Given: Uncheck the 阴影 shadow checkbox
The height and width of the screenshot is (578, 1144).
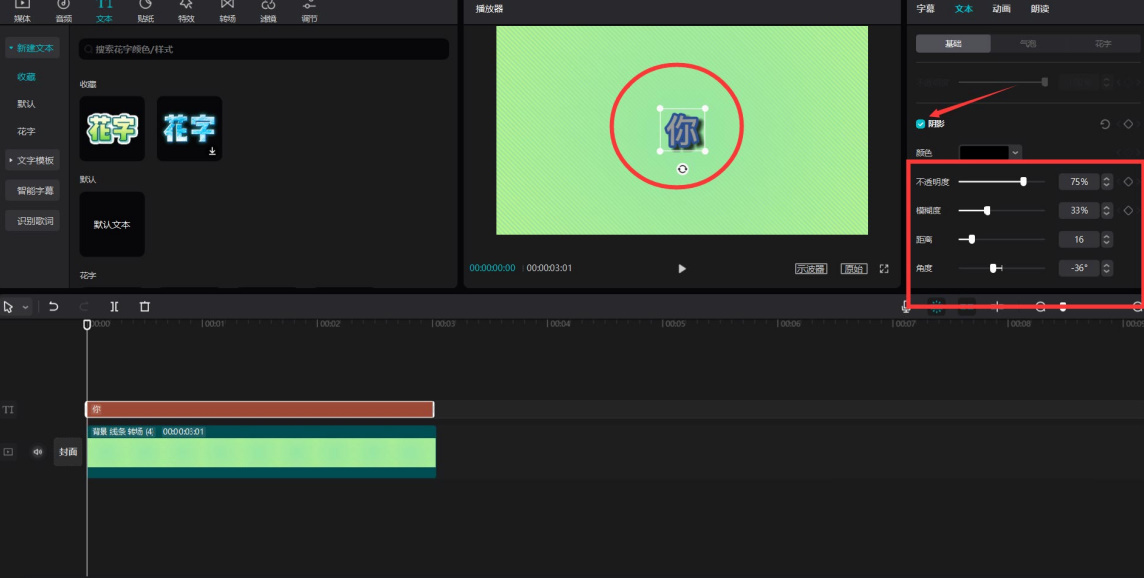Looking at the screenshot, I should tap(920, 124).
